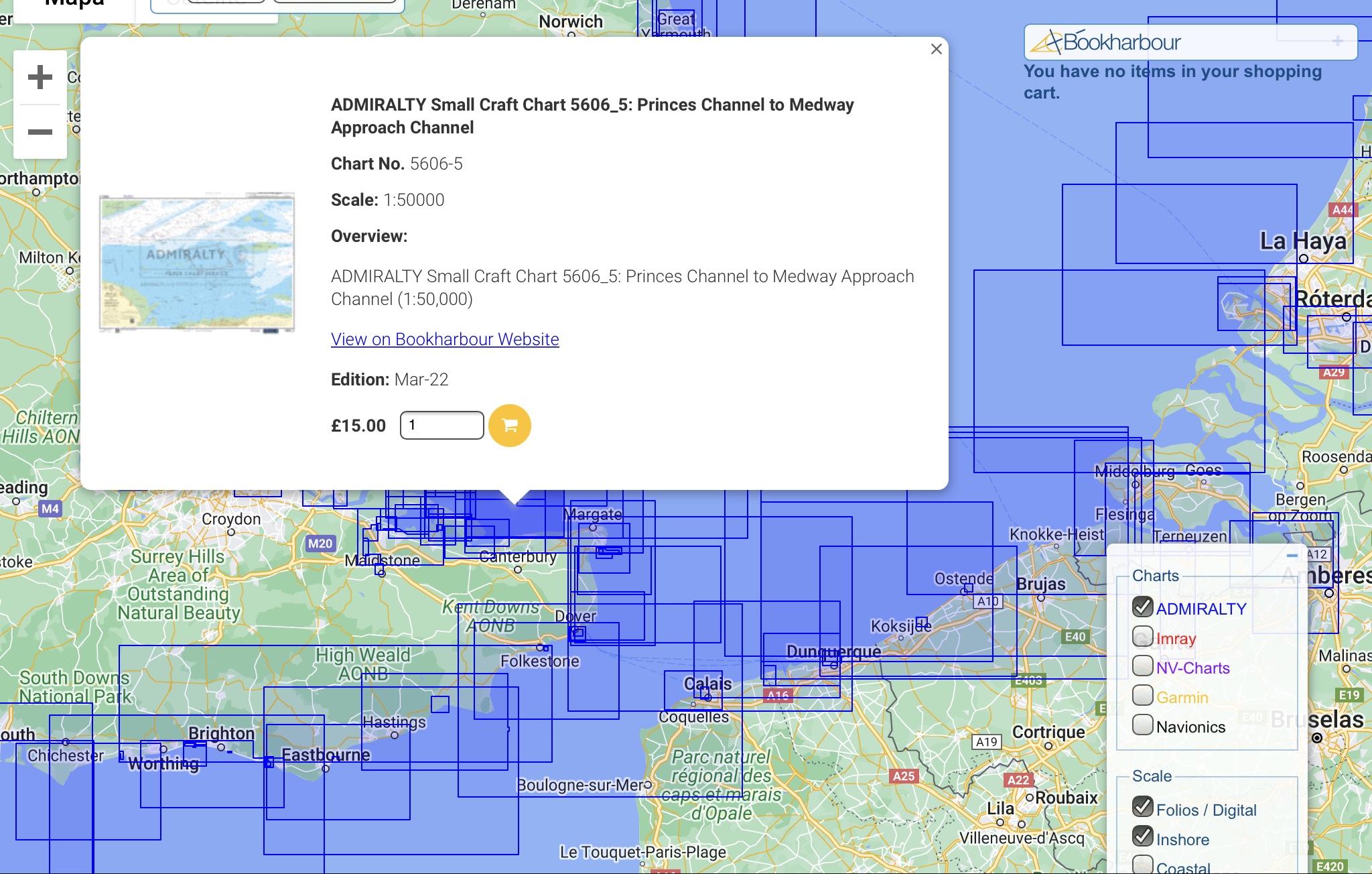Zoom out the map with minus button
The image size is (1372, 874).
40,132
